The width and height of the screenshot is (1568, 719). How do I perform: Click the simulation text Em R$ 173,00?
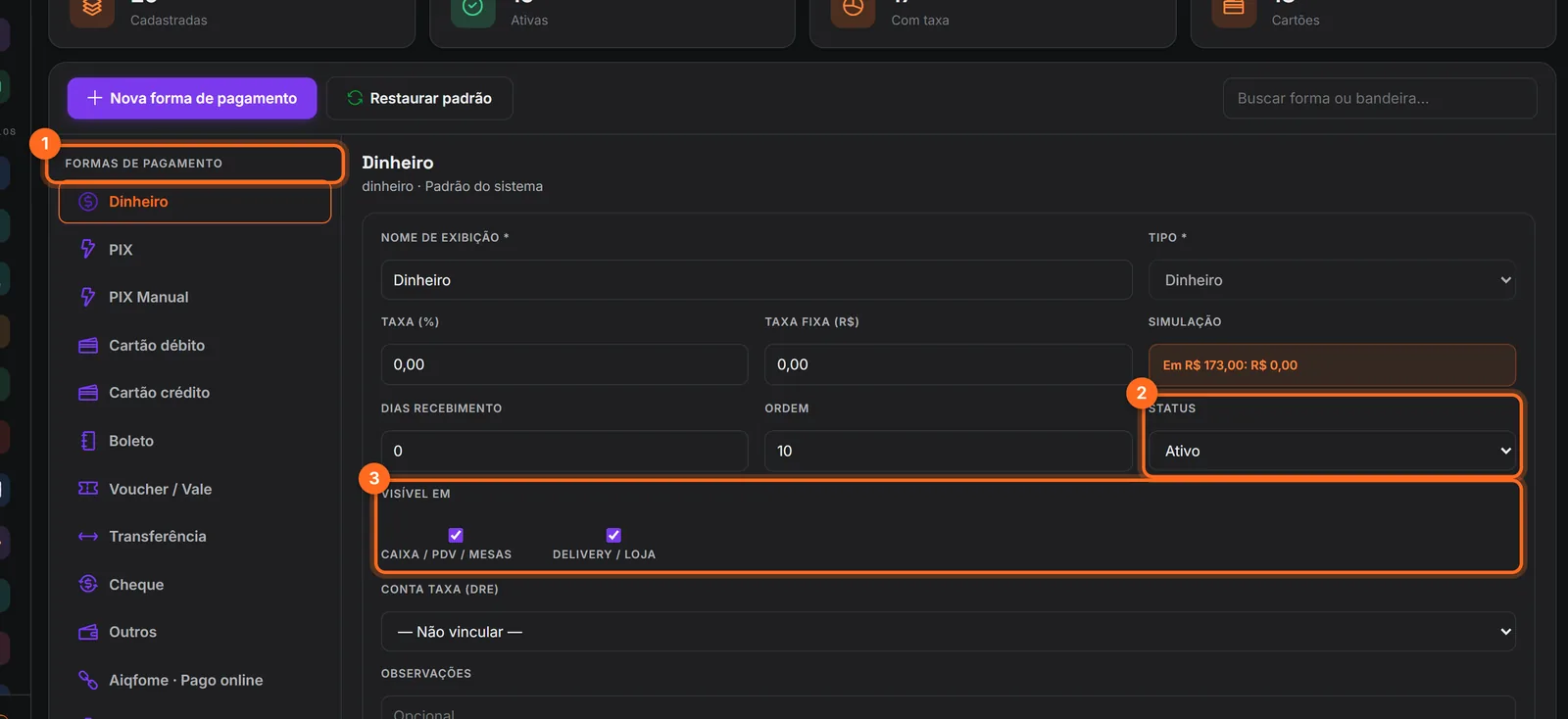(x=1230, y=365)
